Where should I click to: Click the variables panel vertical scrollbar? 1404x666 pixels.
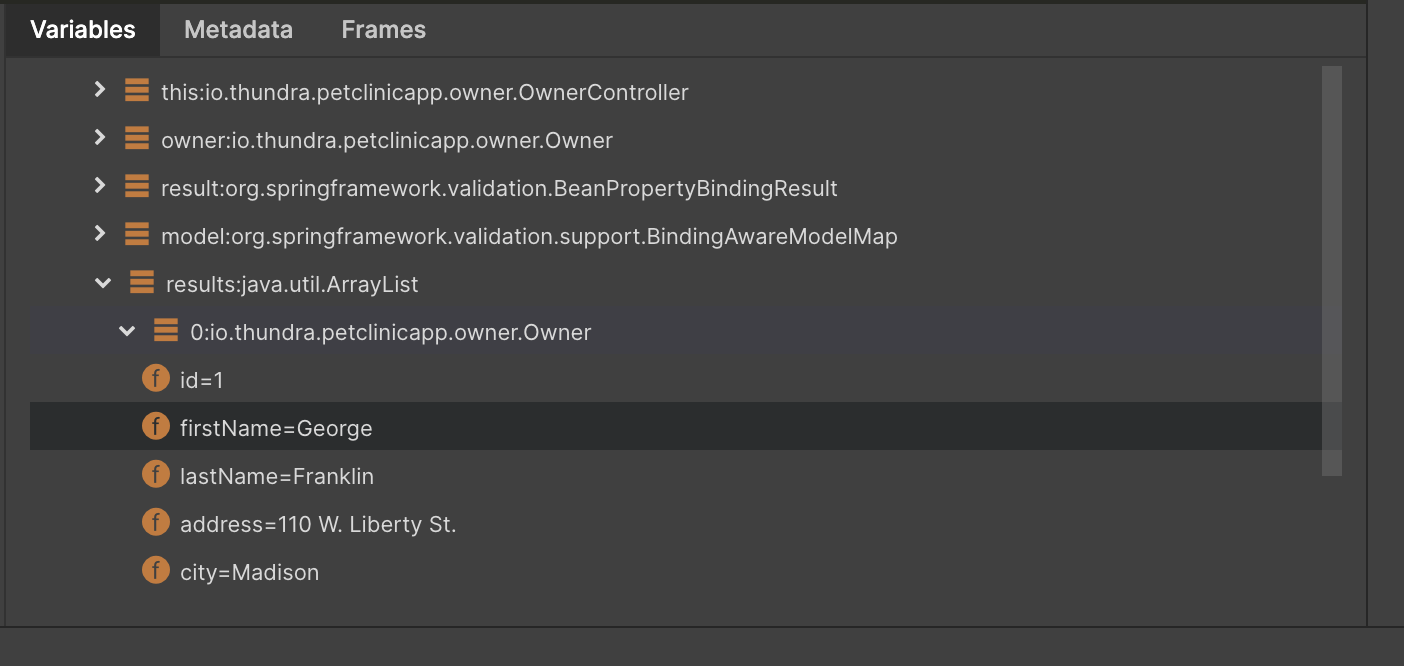1331,271
